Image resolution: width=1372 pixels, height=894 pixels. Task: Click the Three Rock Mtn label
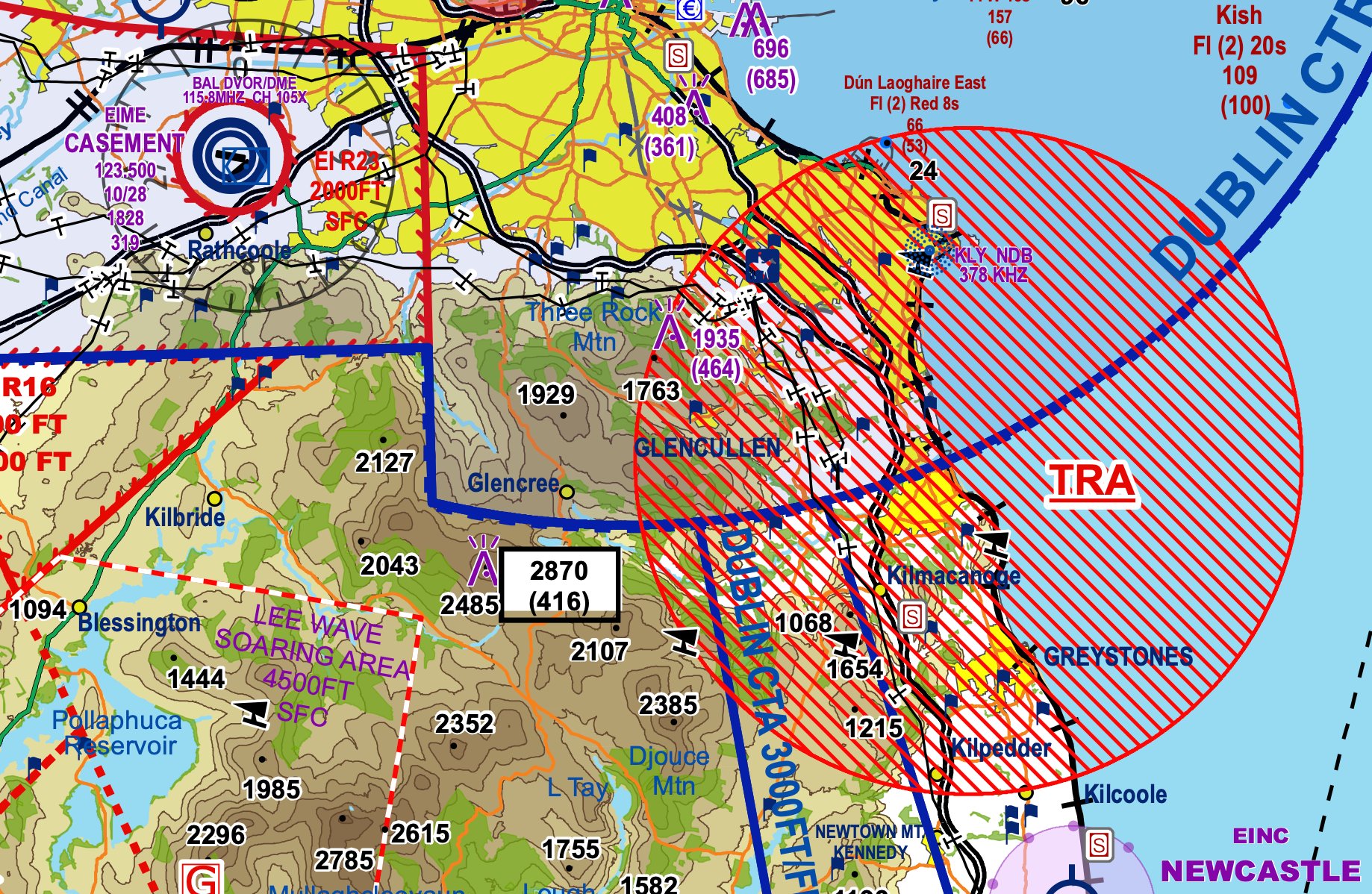click(594, 327)
